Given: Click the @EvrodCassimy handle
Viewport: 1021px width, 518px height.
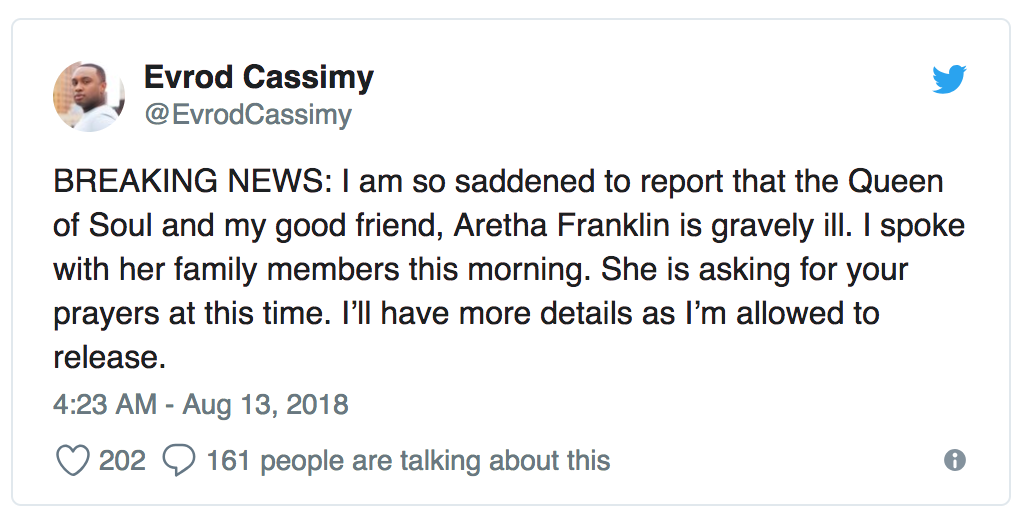Looking at the screenshot, I should 248,115.
